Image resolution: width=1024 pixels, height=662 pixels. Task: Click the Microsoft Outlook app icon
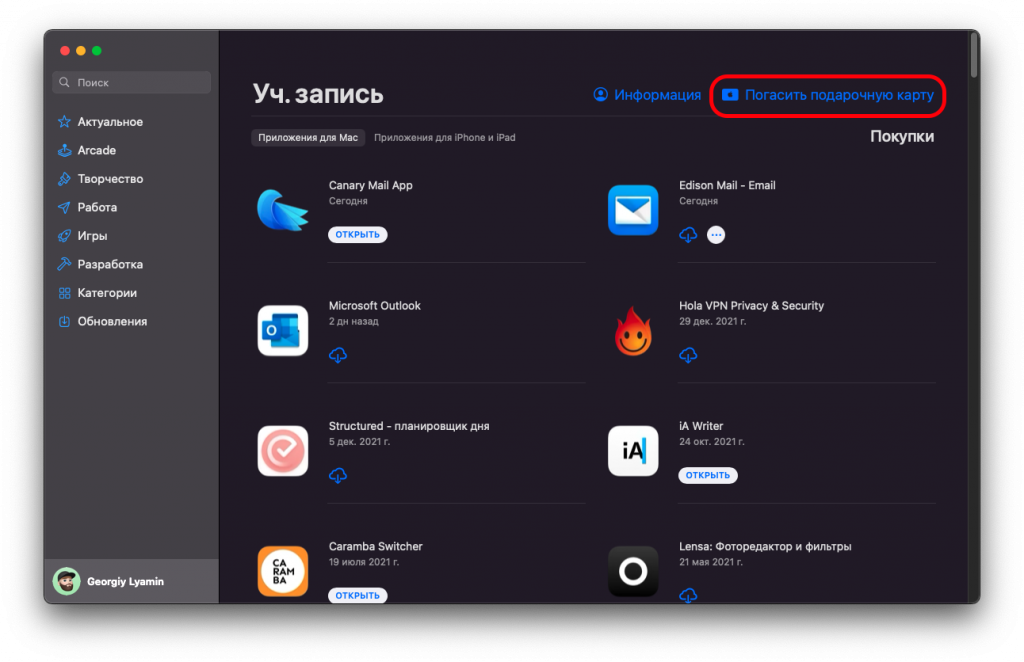point(283,330)
